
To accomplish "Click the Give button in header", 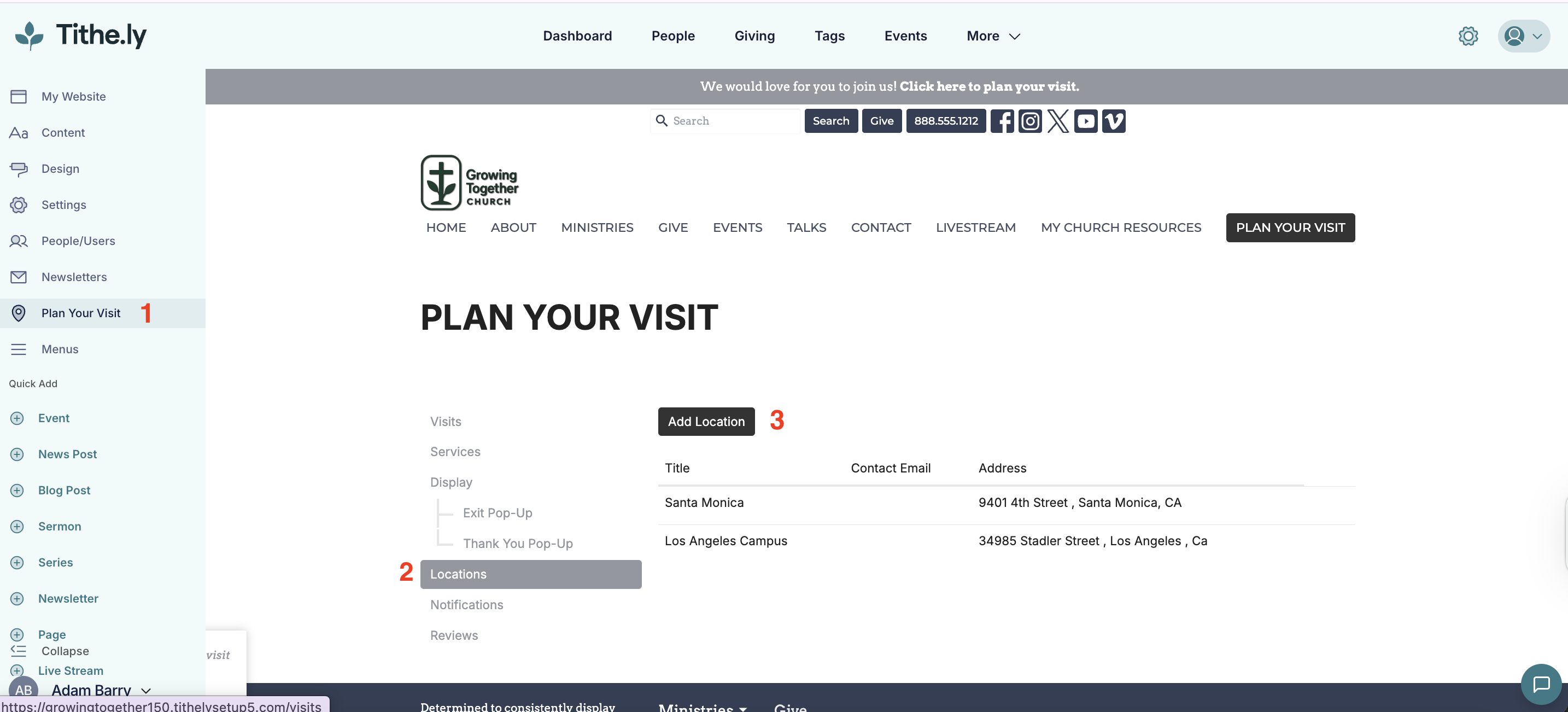I will coord(881,121).
